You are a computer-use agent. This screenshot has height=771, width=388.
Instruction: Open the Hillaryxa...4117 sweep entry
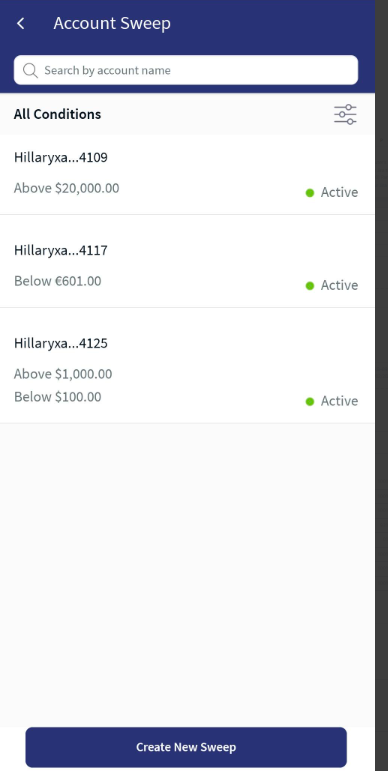click(x=187, y=262)
